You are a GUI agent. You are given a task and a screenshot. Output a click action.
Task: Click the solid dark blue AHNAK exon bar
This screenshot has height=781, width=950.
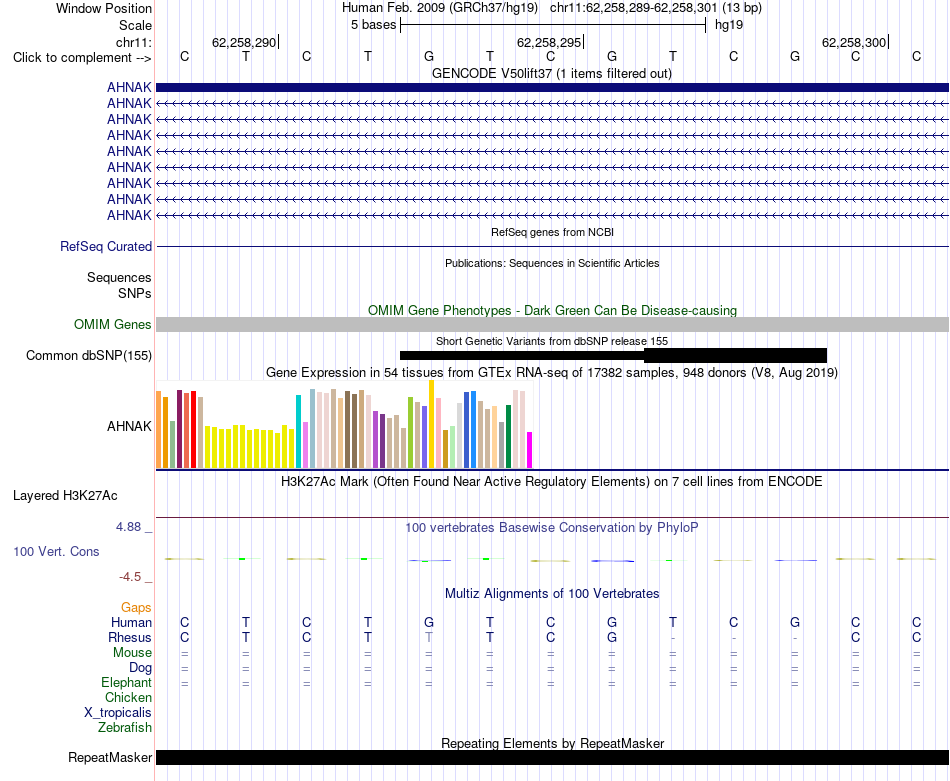click(x=552, y=87)
